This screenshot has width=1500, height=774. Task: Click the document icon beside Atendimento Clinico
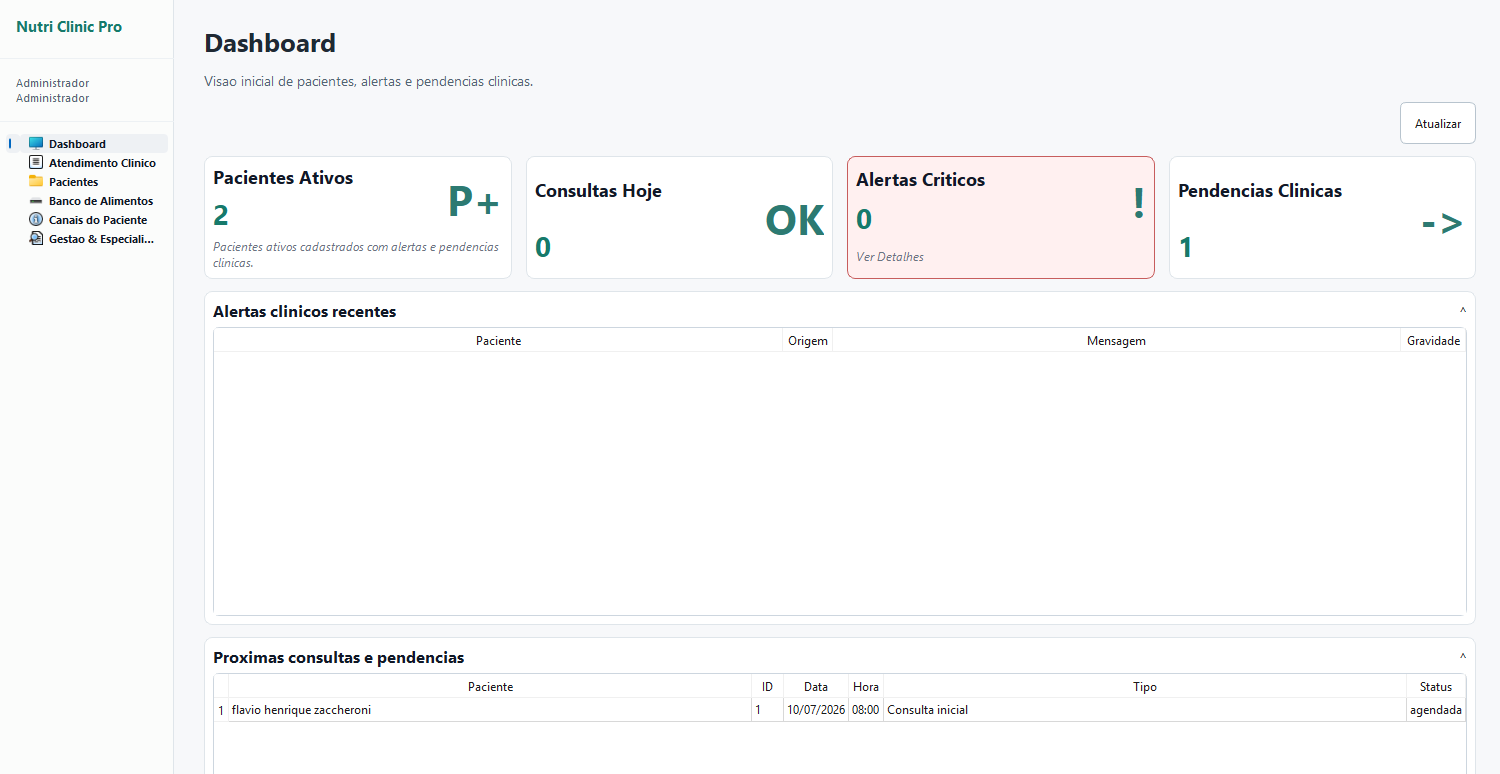[x=36, y=162]
